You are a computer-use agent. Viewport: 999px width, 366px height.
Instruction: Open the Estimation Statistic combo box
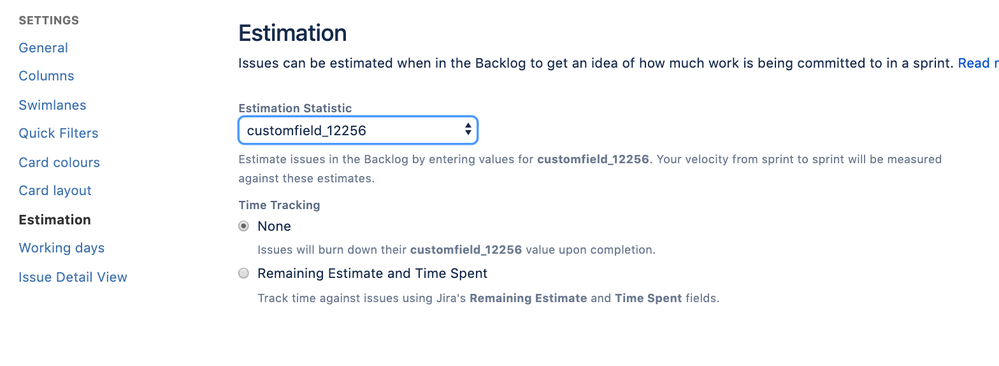click(358, 131)
